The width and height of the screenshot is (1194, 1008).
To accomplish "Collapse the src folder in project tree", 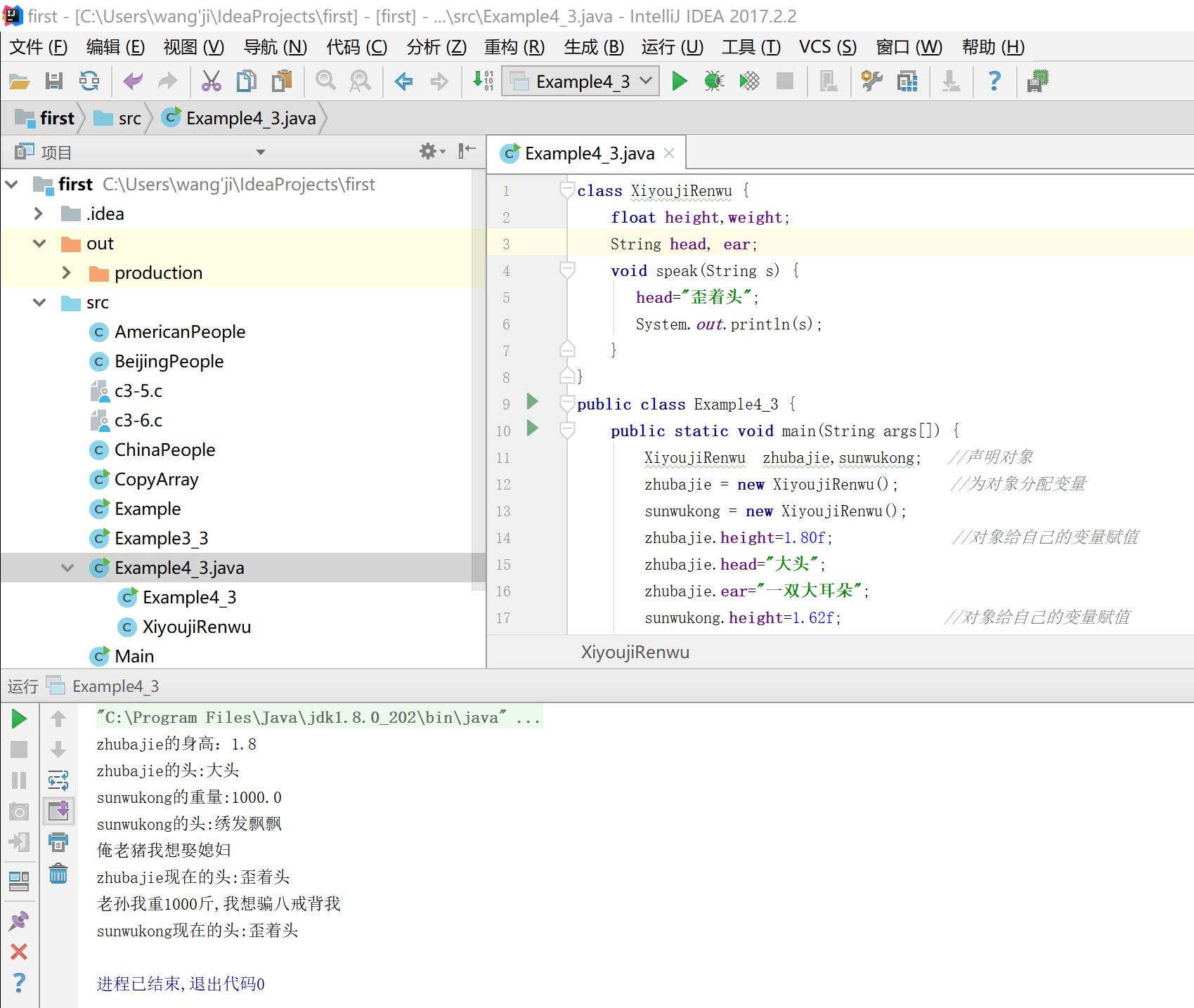I will (39, 303).
